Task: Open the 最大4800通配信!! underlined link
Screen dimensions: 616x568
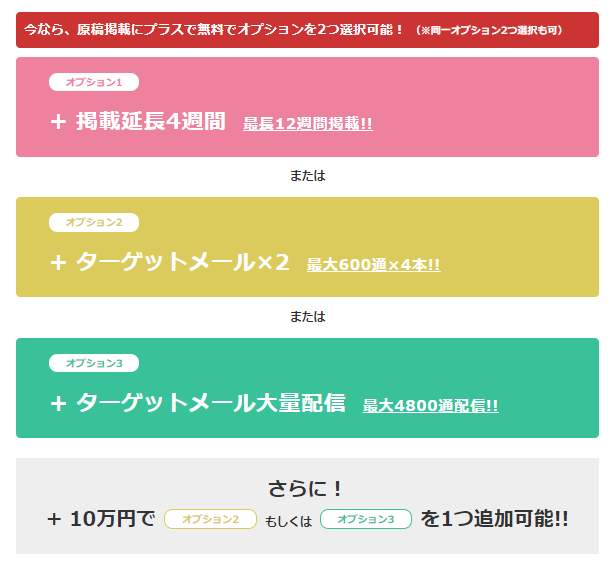Action: [x=430, y=405]
